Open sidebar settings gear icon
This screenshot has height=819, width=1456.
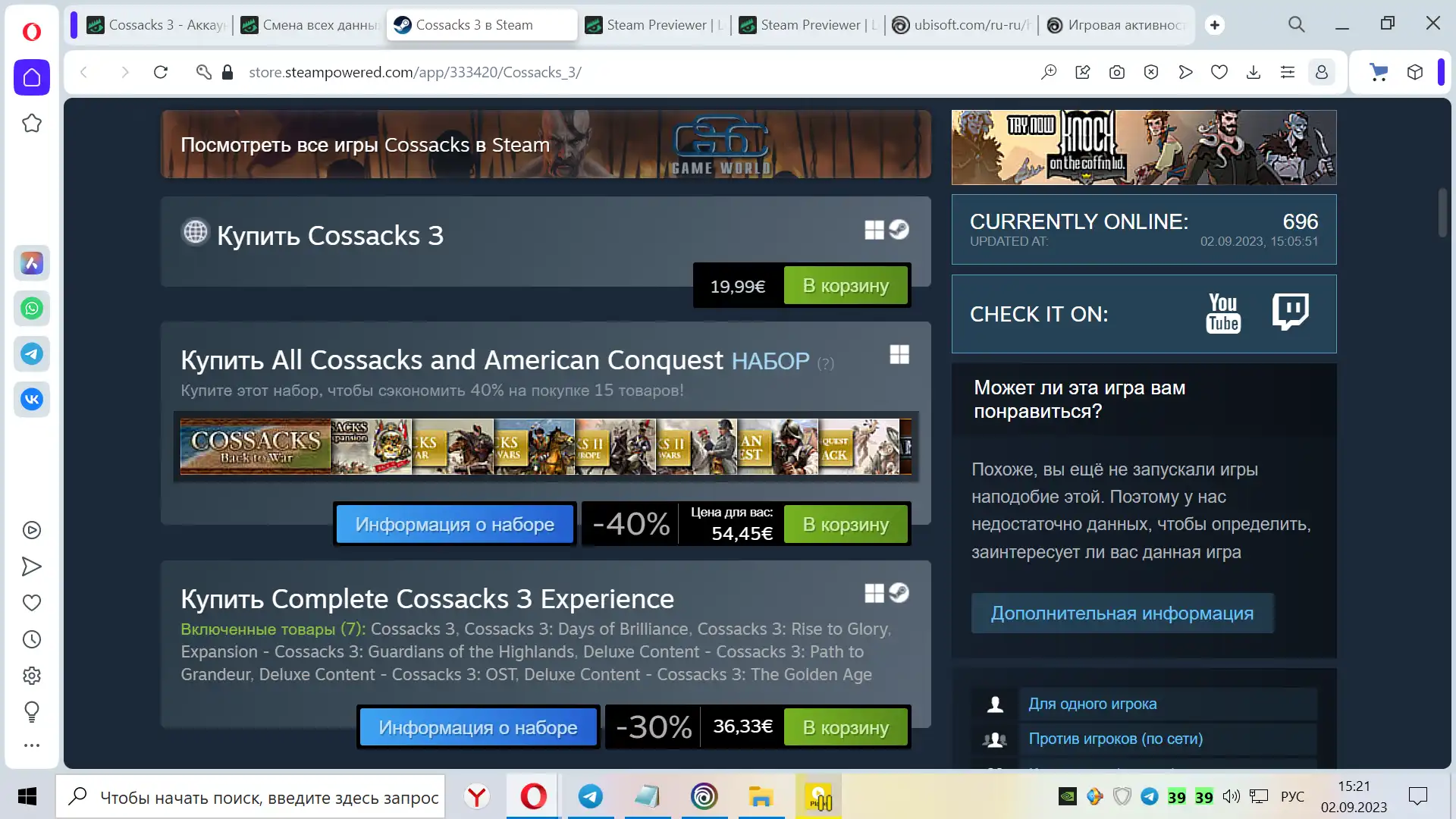tap(32, 676)
